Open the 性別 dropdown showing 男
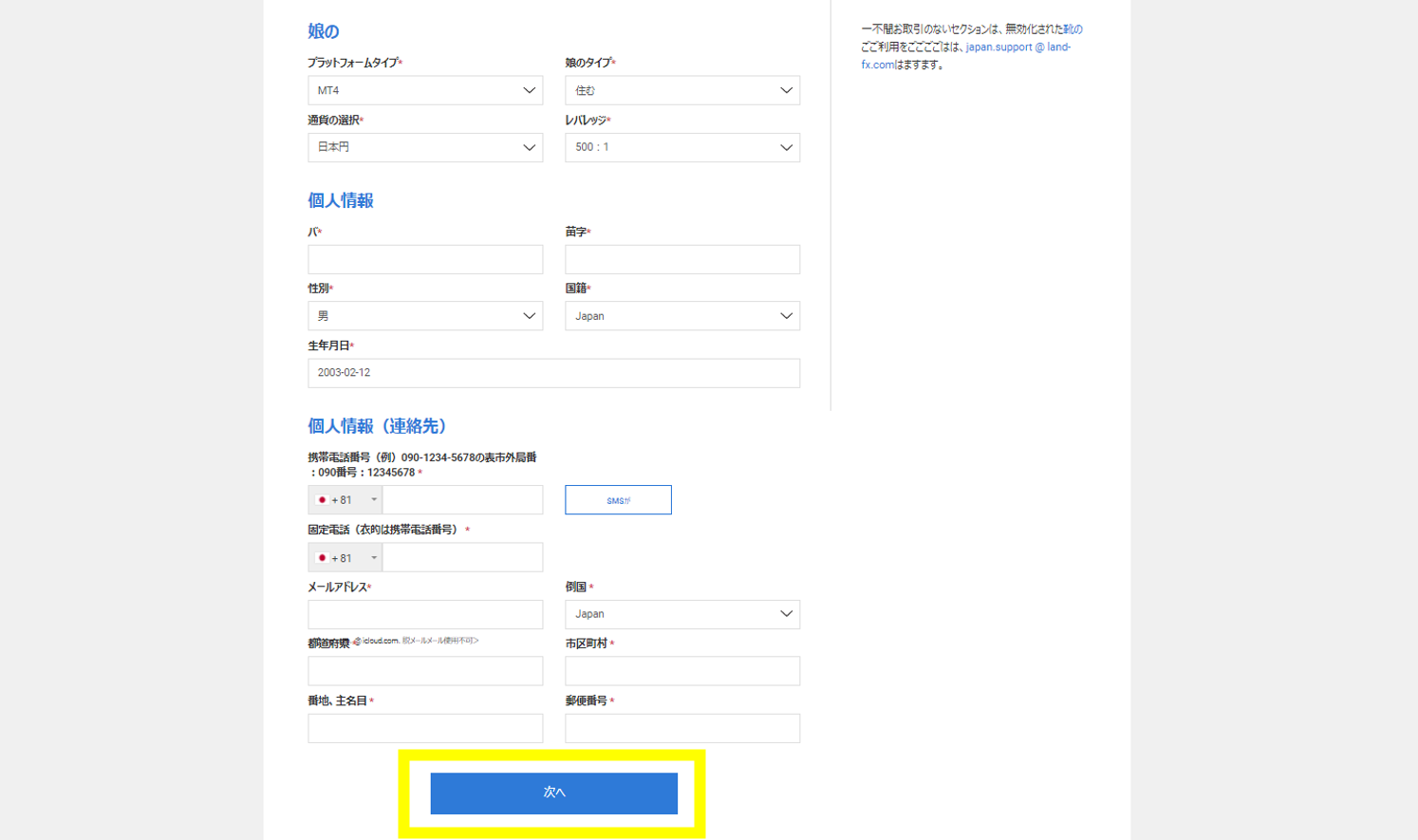 (425, 316)
